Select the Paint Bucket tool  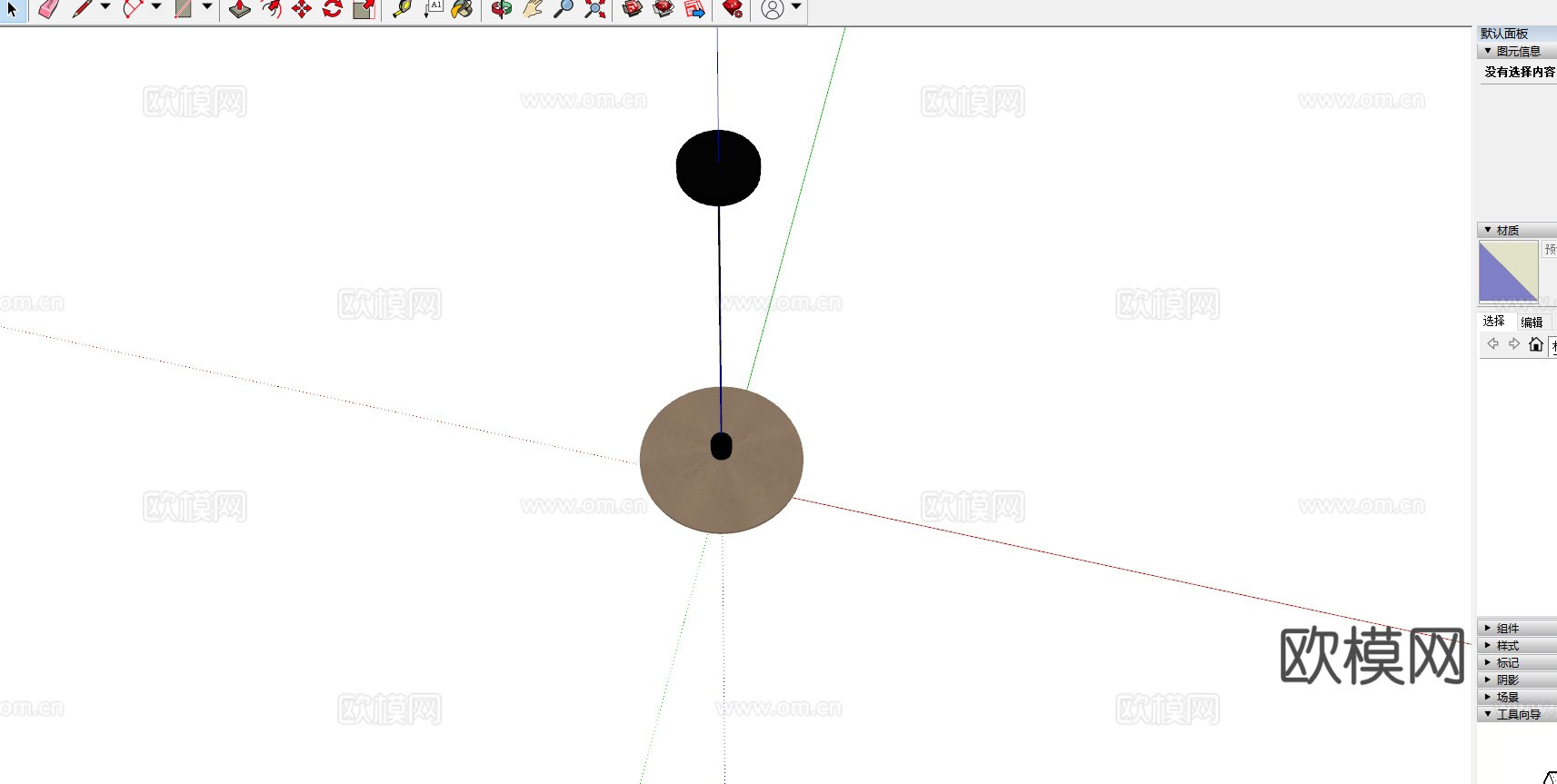462,9
